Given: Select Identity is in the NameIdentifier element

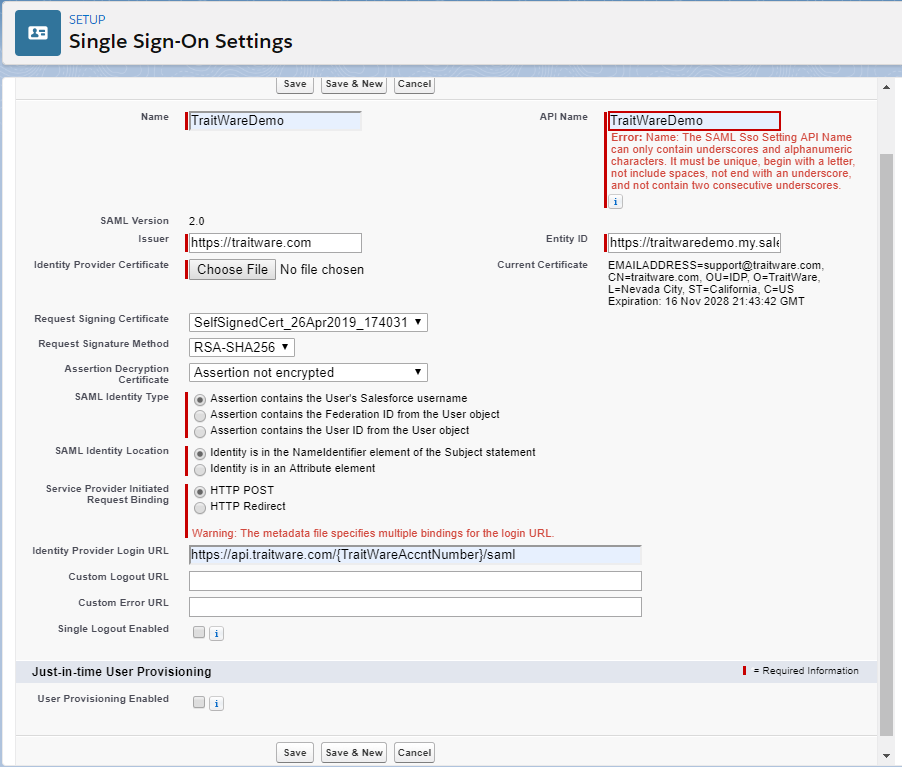Looking at the screenshot, I should 200,453.
